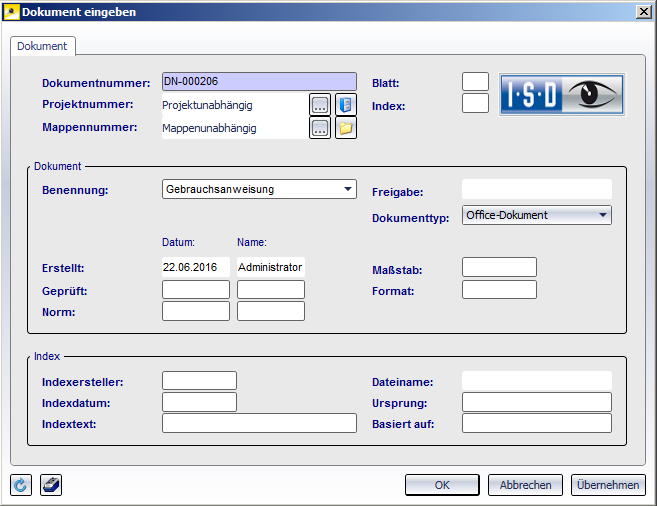Image resolution: width=657 pixels, height=506 pixels.
Task: Open the Mappennummer browse ellipsis button
Action: tap(320, 128)
